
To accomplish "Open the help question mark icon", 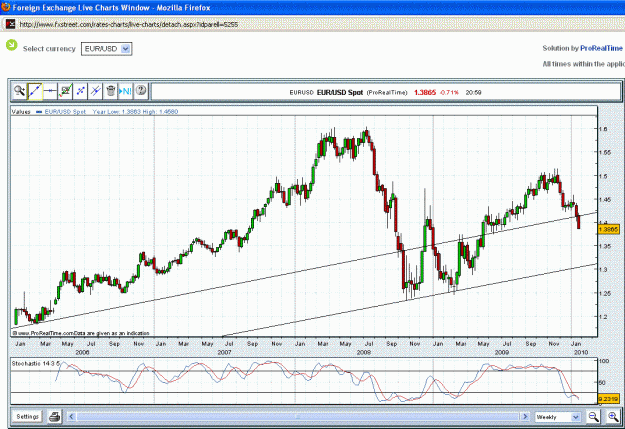I will (x=141, y=91).
